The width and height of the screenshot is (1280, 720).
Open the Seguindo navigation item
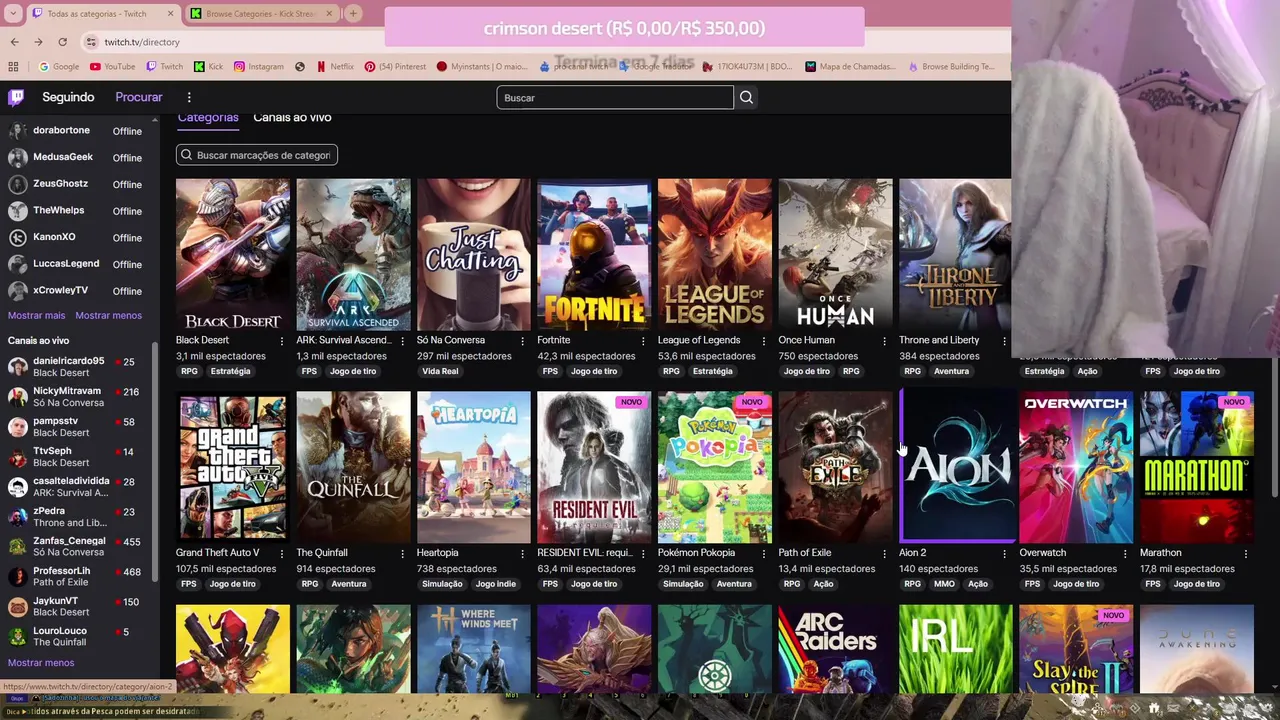pyautogui.click(x=68, y=97)
